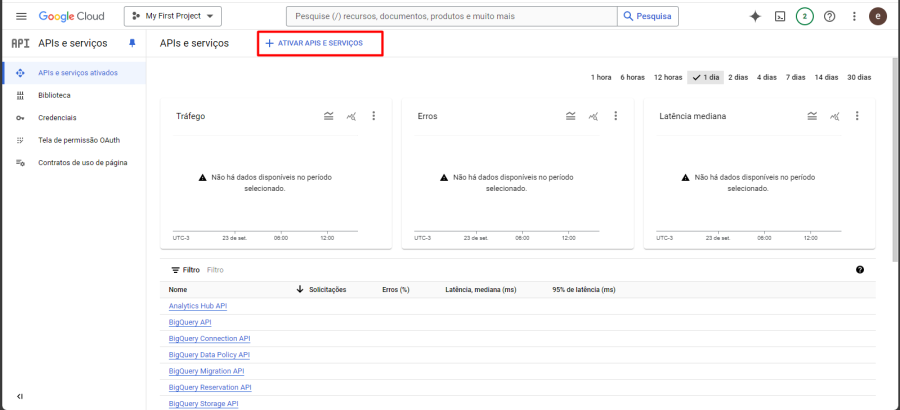The height and width of the screenshot is (410, 900).
Task: Open Tráfego chart more options menu
Action: click(x=374, y=116)
